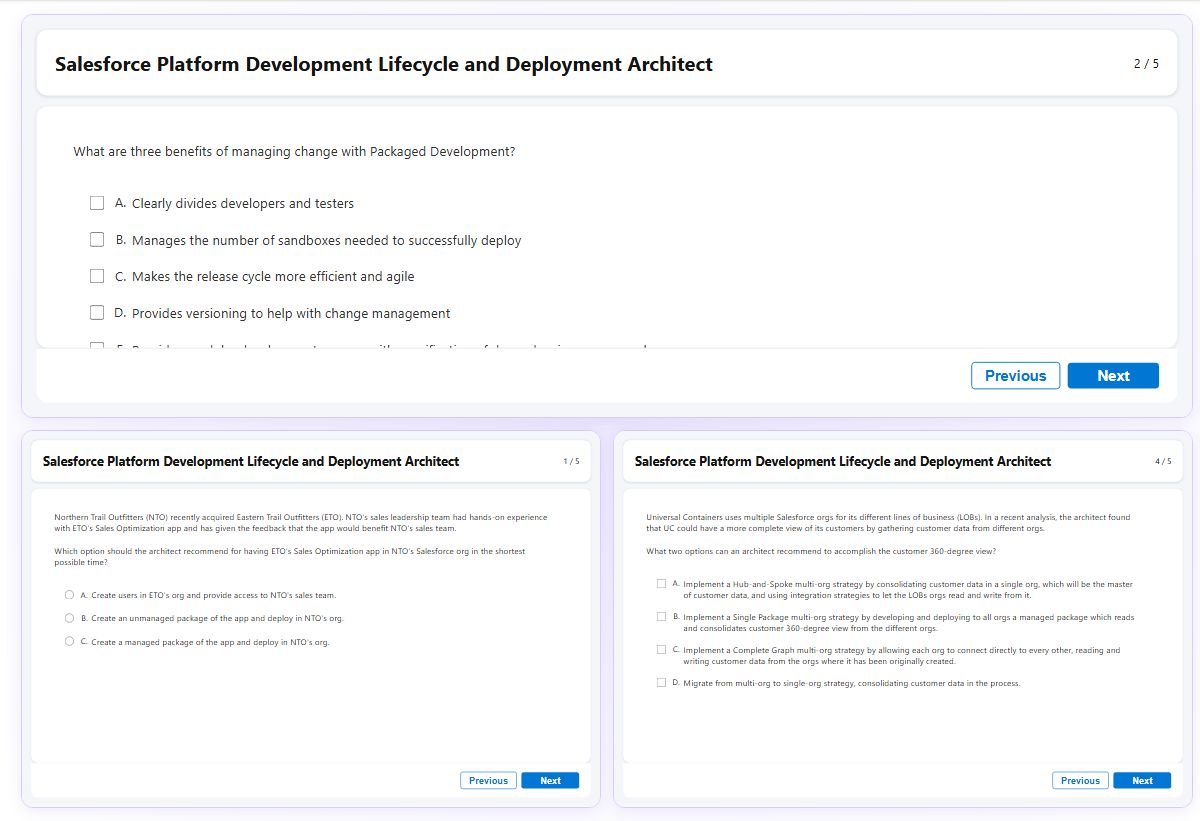The width and height of the screenshot is (1200, 821).
Task: Click Next in the 1 / 5 question card
Action: (x=550, y=781)
